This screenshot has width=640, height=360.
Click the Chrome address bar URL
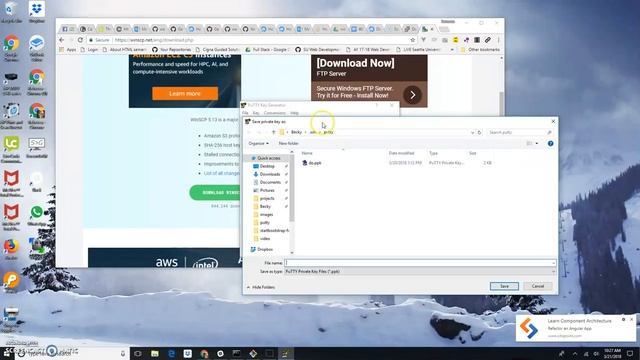point(154,40)
